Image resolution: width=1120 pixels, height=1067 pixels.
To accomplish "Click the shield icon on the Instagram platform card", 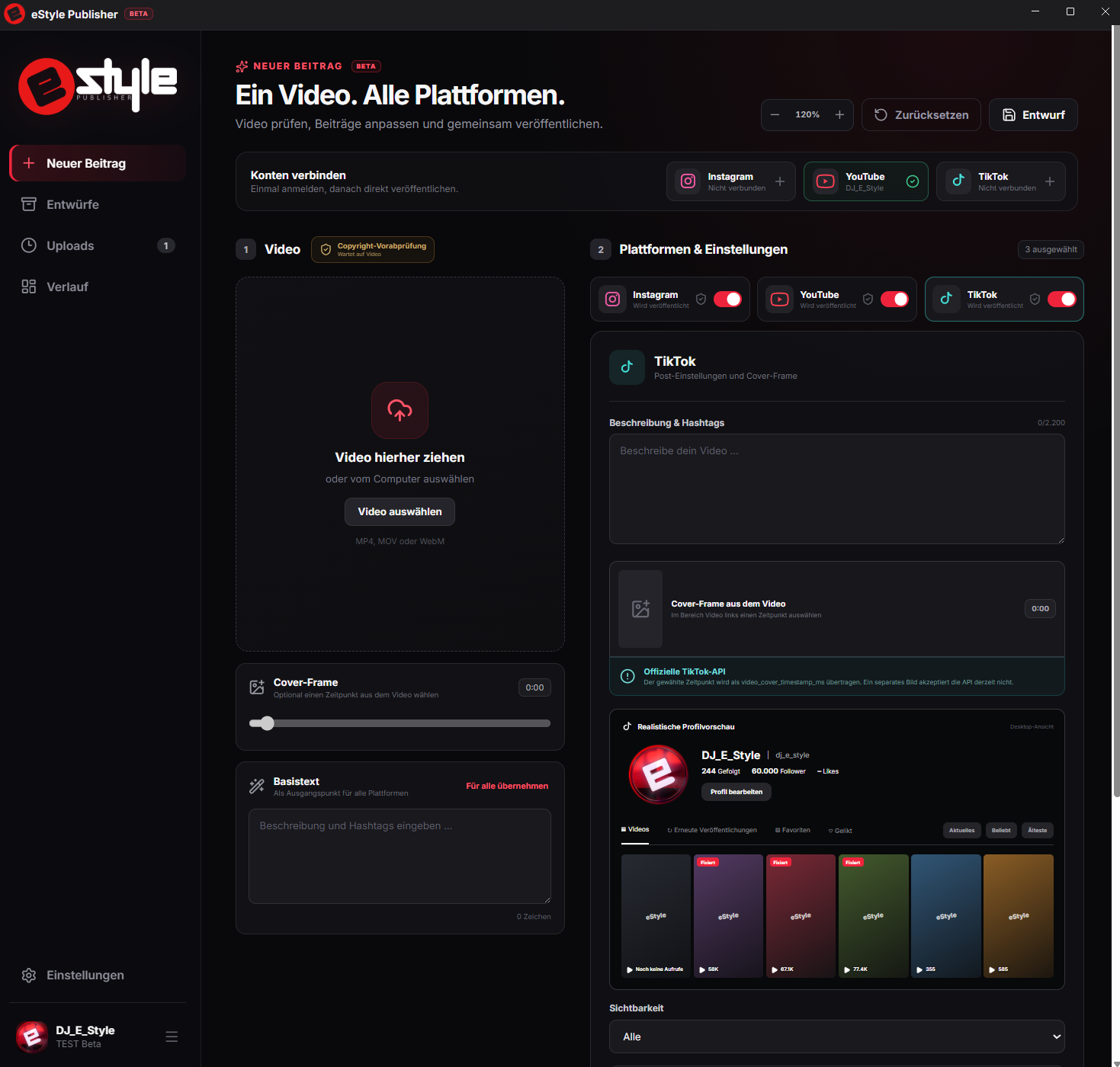I will [701, 299].
